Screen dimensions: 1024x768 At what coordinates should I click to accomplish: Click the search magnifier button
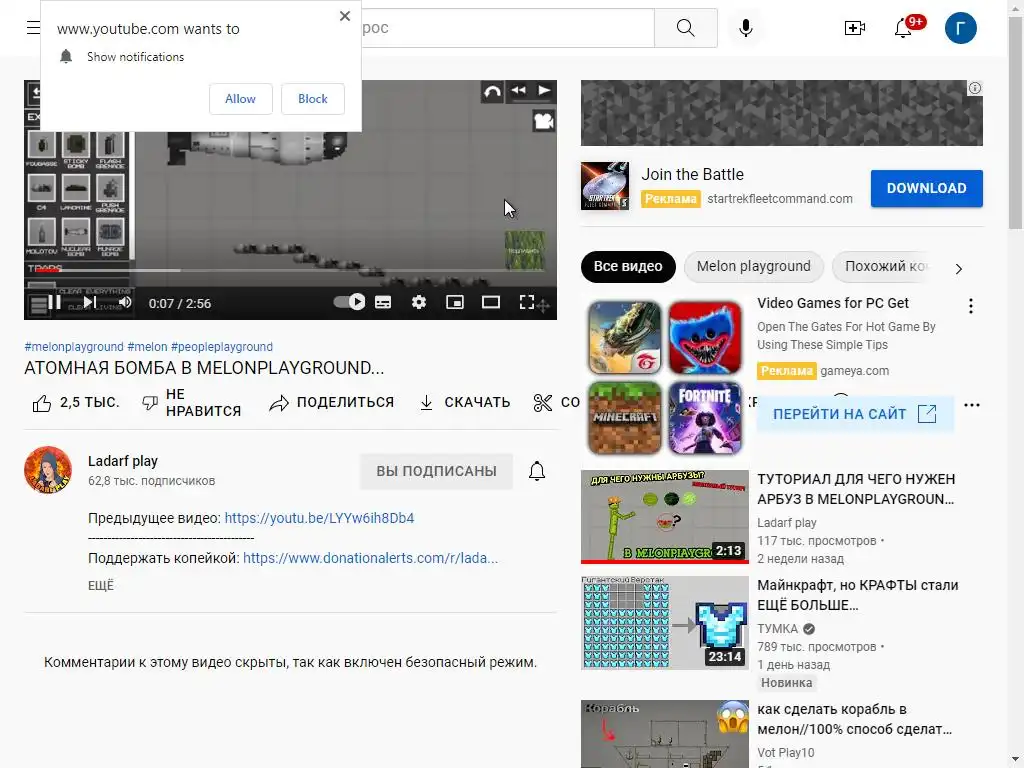686,27
